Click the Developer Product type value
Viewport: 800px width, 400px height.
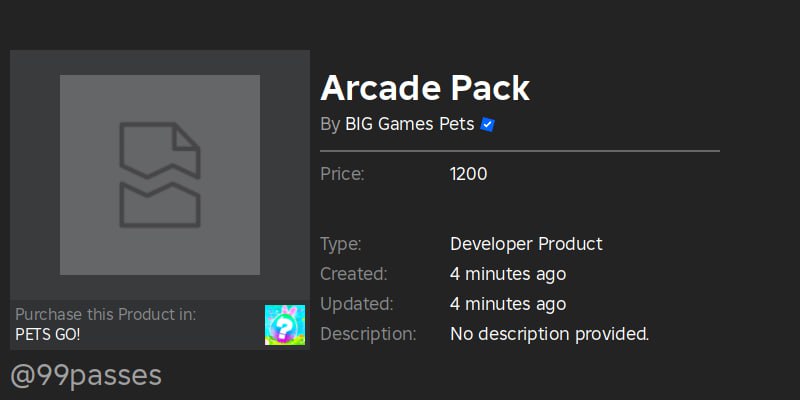526,244
